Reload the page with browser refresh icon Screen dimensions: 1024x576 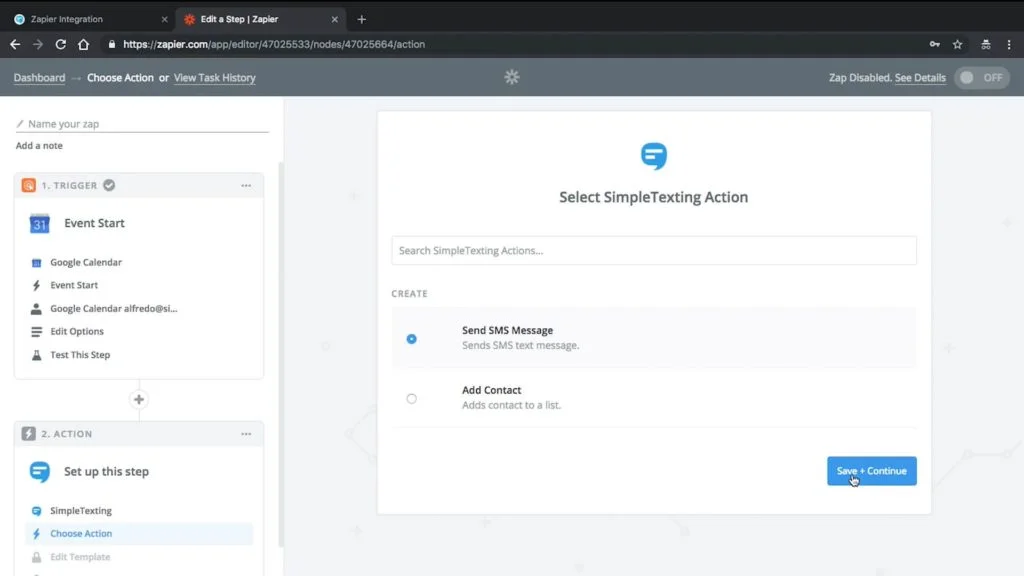point(61,44)
